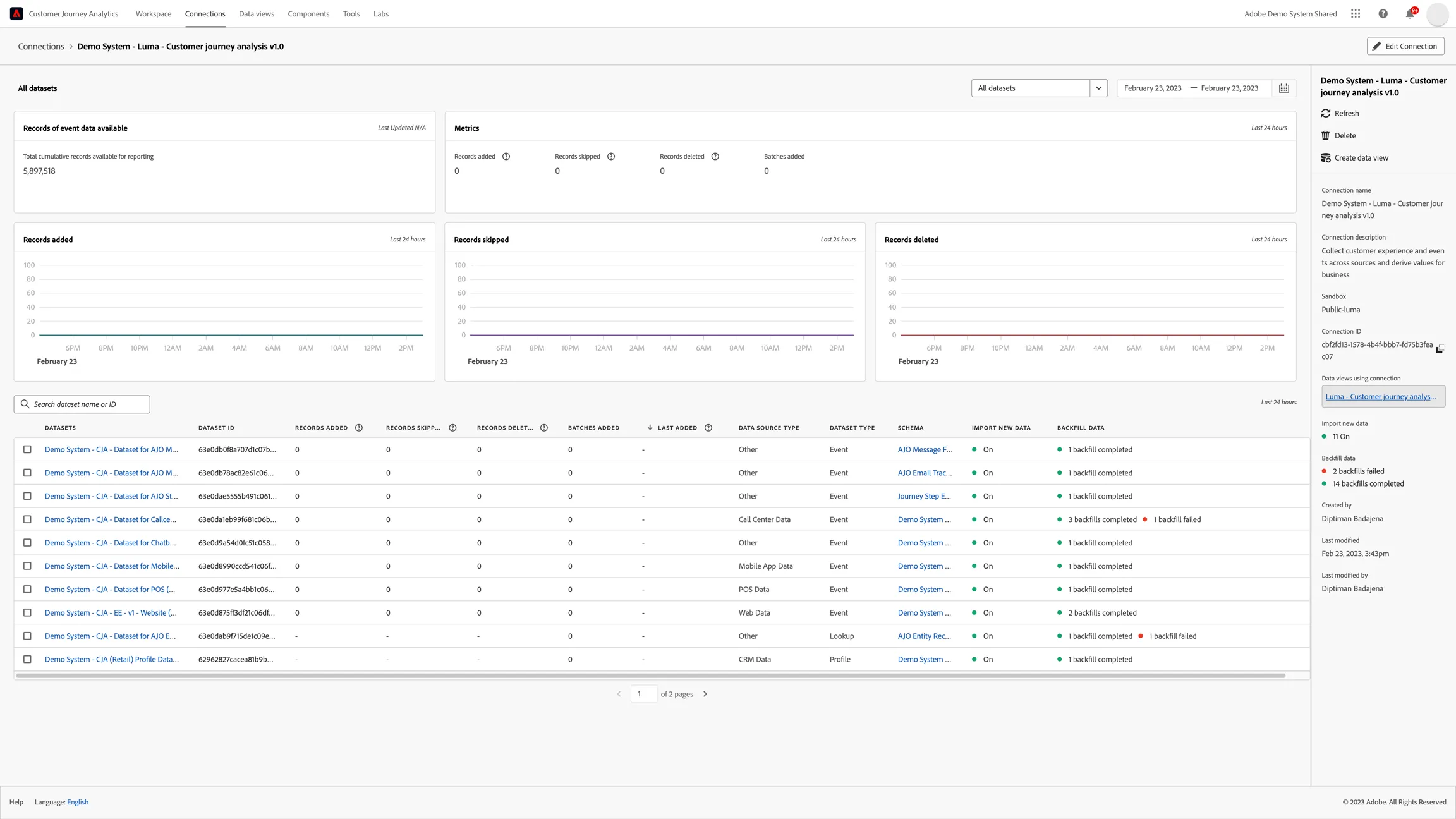The height and width of the screenshot is (819, 1456).
Task: Click the Adobe logo icon
Action: point(16,13)
